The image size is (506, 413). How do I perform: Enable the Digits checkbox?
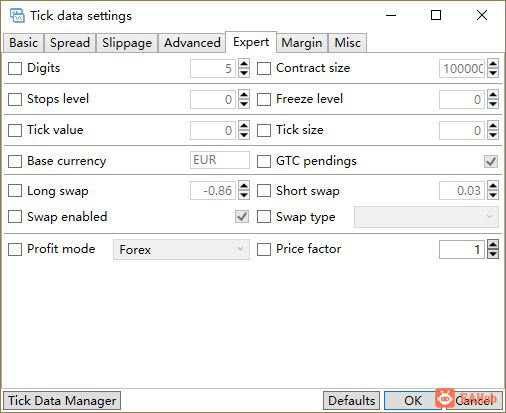[x=15, y=68]
